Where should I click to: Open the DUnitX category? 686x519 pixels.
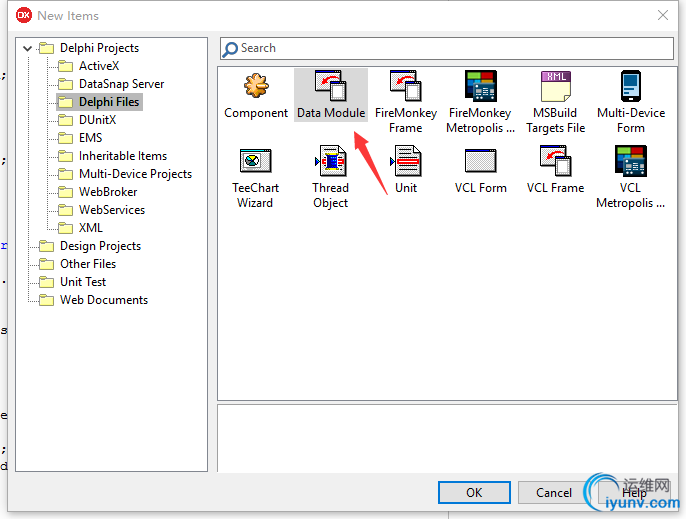tap(87, 120)
